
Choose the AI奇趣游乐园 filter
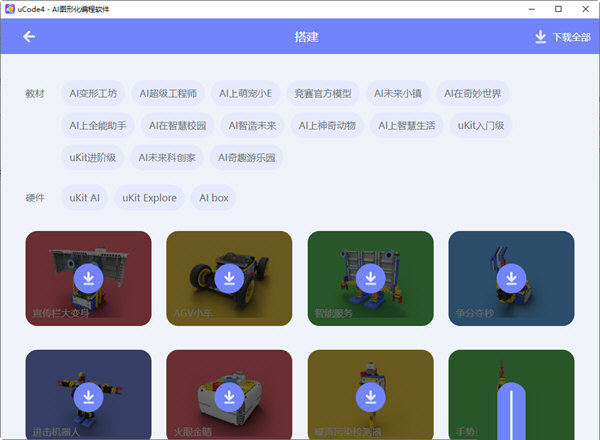[246, 158]
